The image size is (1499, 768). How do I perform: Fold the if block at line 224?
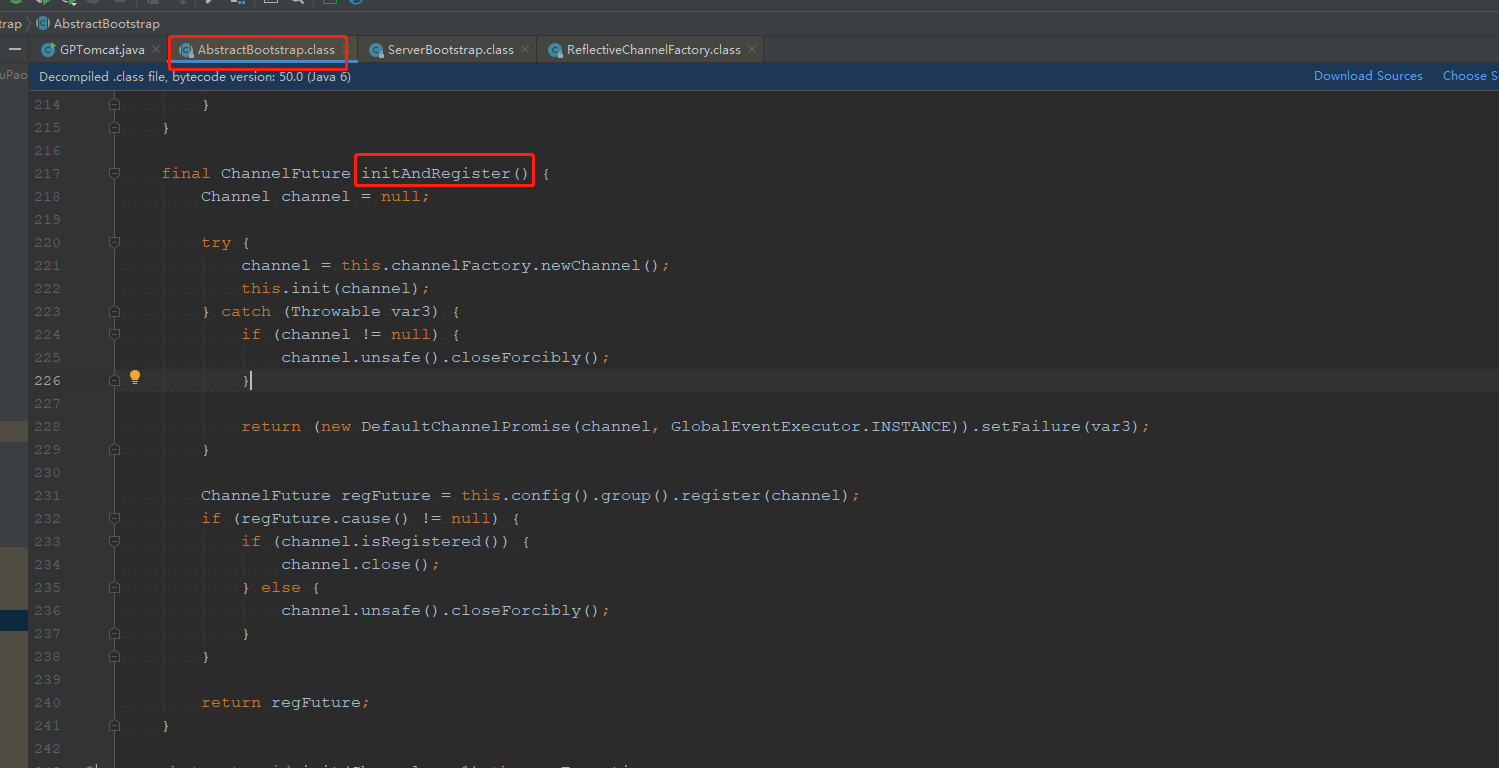[114, 335]
